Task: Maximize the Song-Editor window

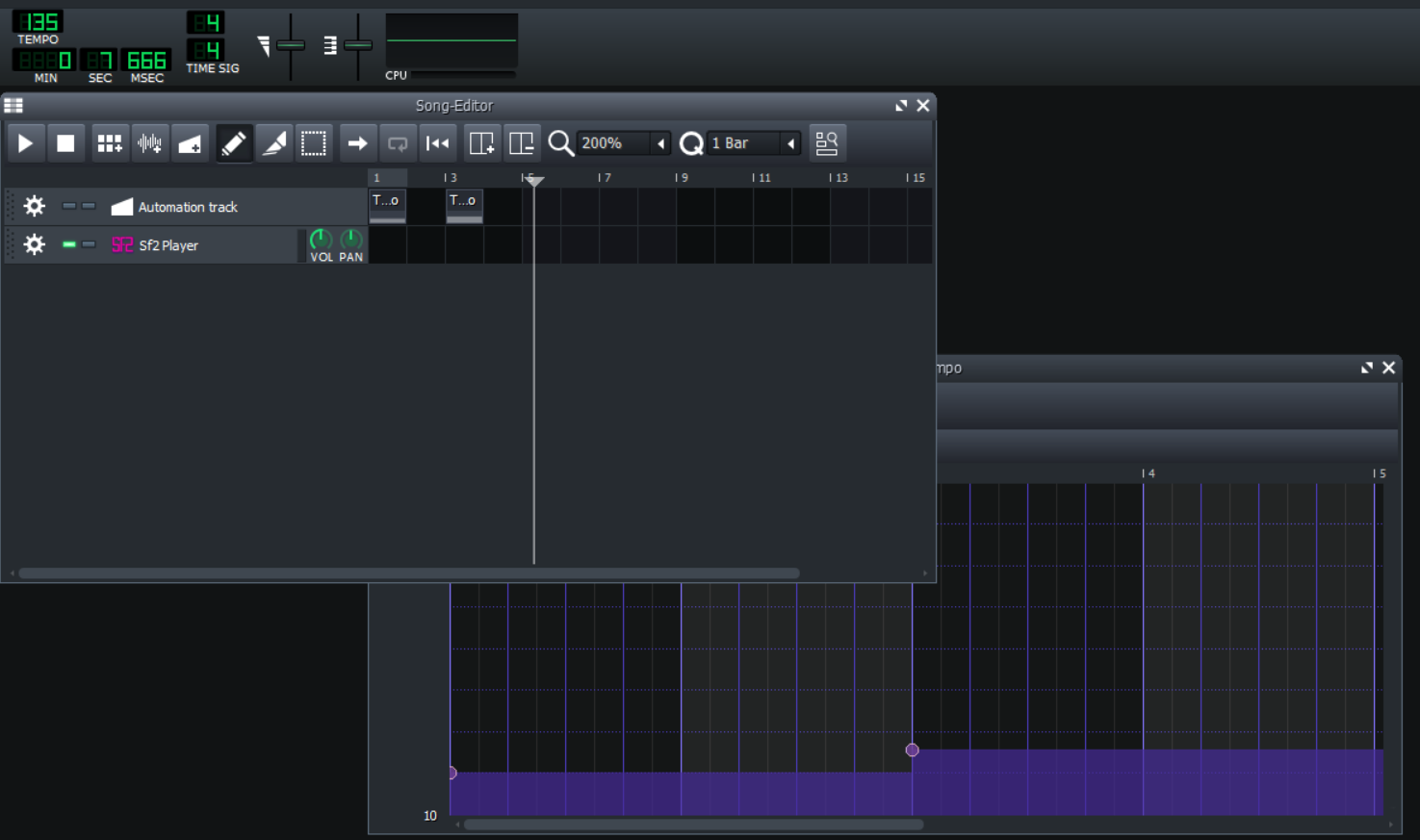Action: pos(901,106)
